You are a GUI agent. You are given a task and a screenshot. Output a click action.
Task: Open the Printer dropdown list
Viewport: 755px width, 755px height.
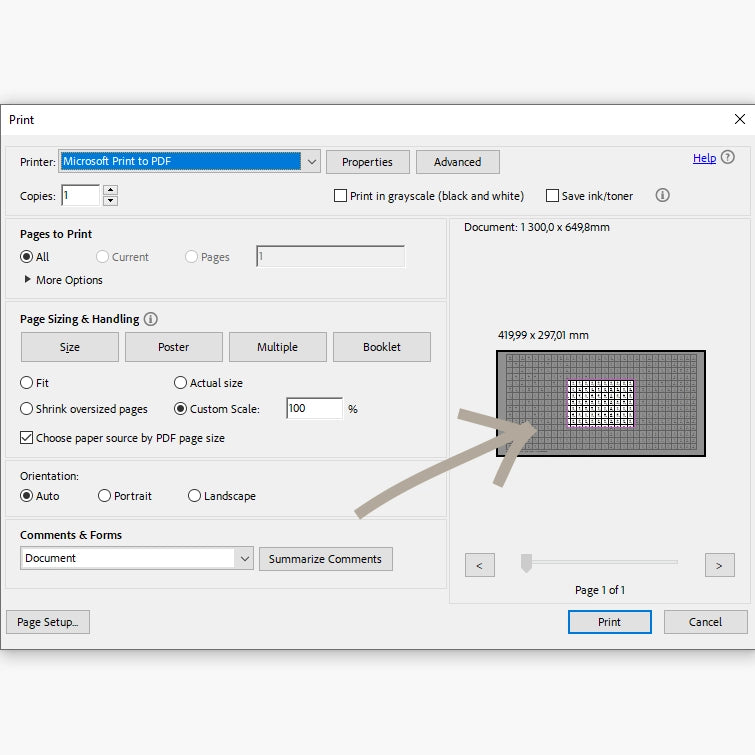click(x=311, y=161)
